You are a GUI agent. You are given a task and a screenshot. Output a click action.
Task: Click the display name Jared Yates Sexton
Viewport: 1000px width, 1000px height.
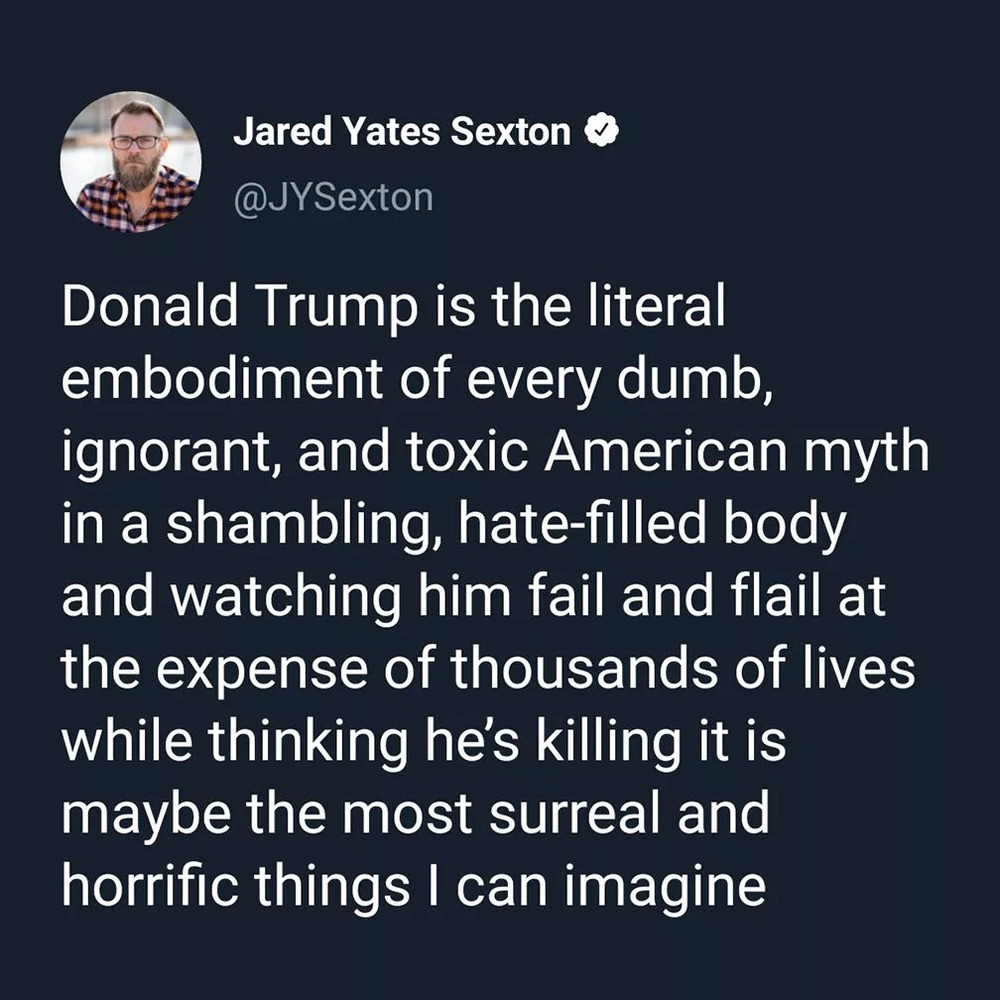(x=402, y=132)
